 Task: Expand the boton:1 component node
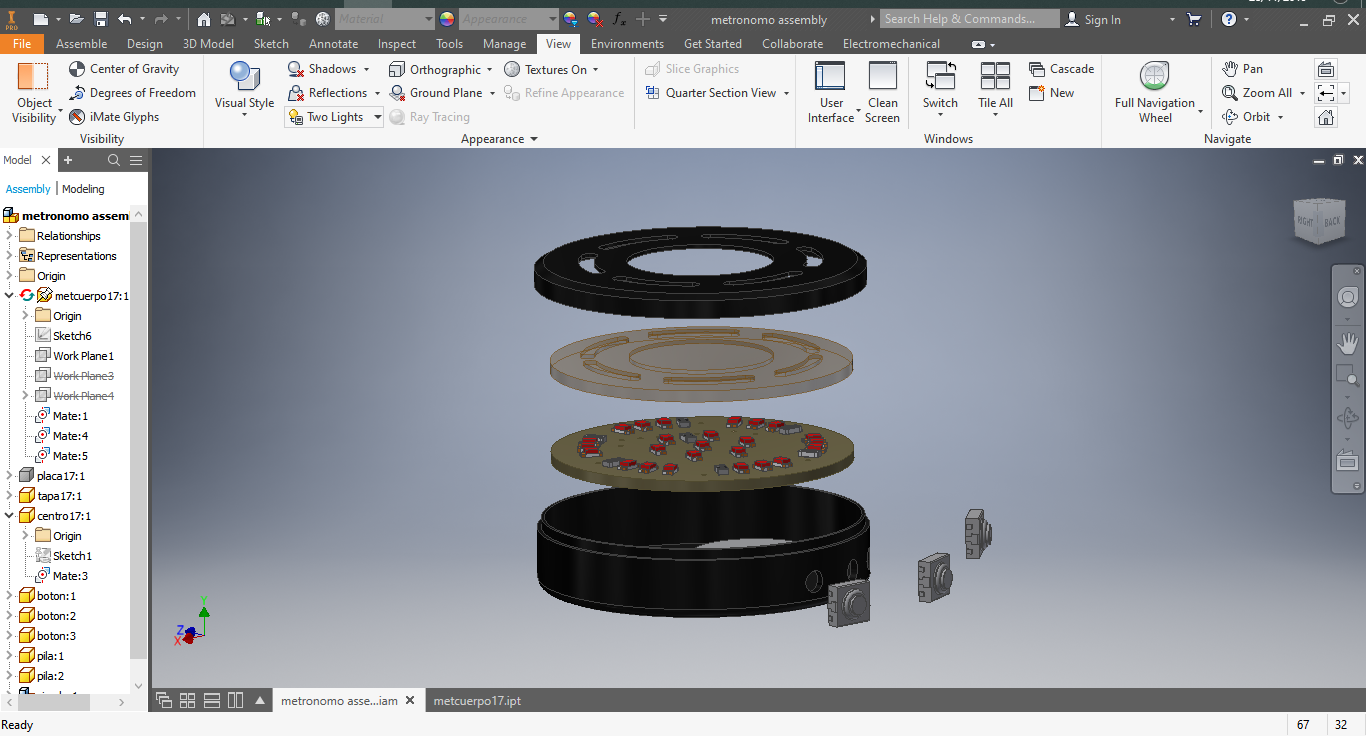[x=10, y=596]
